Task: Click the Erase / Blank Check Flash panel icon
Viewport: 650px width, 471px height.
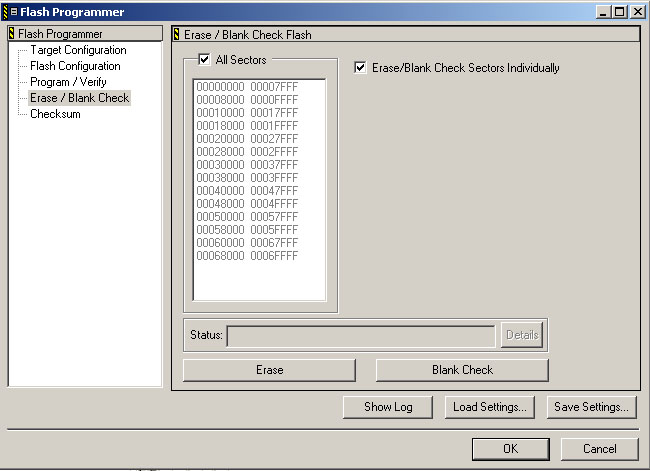Action: point(178,34)
